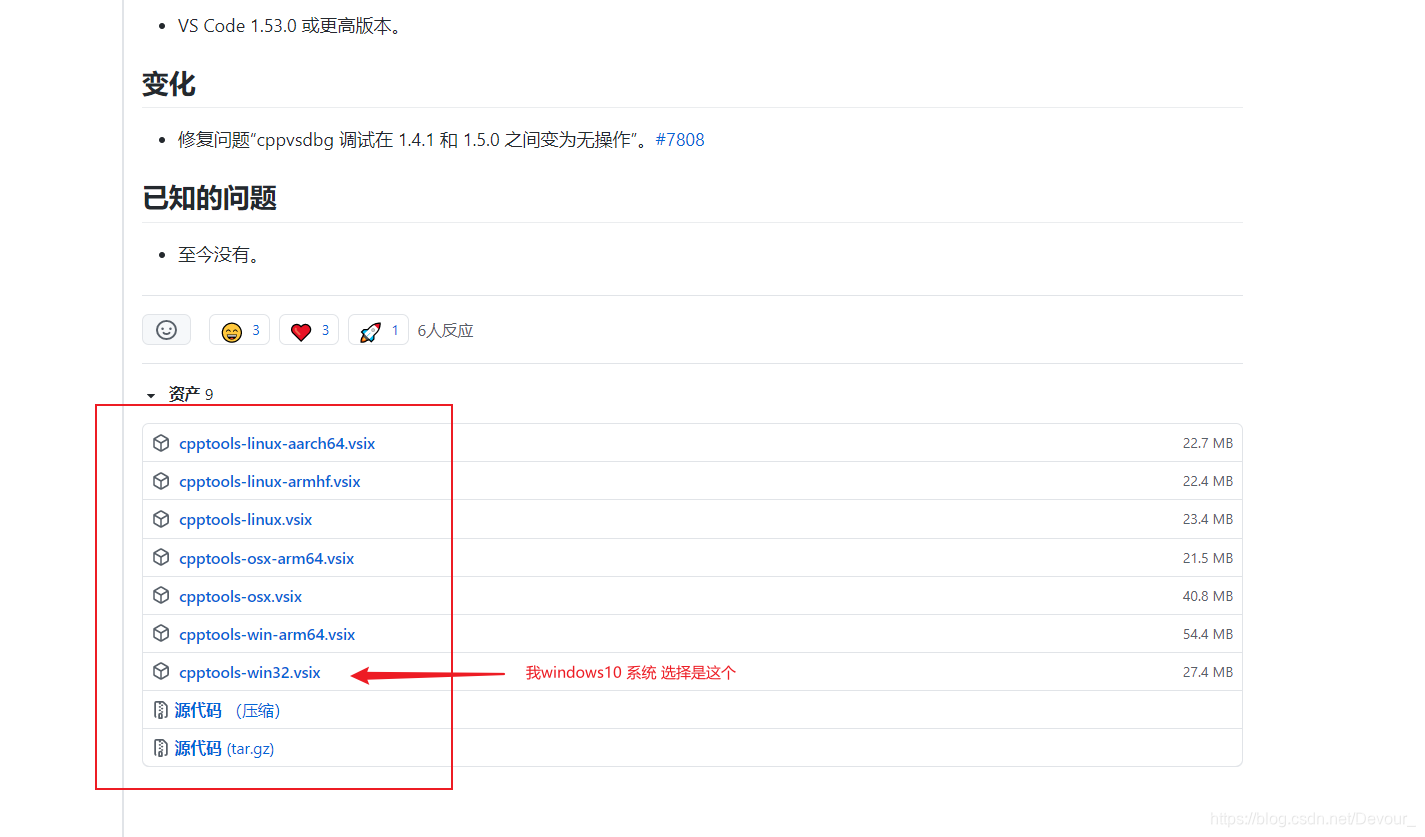
Task: Click zip file icon beside 源代码 (tar.gz)
Action: (160, 748)
